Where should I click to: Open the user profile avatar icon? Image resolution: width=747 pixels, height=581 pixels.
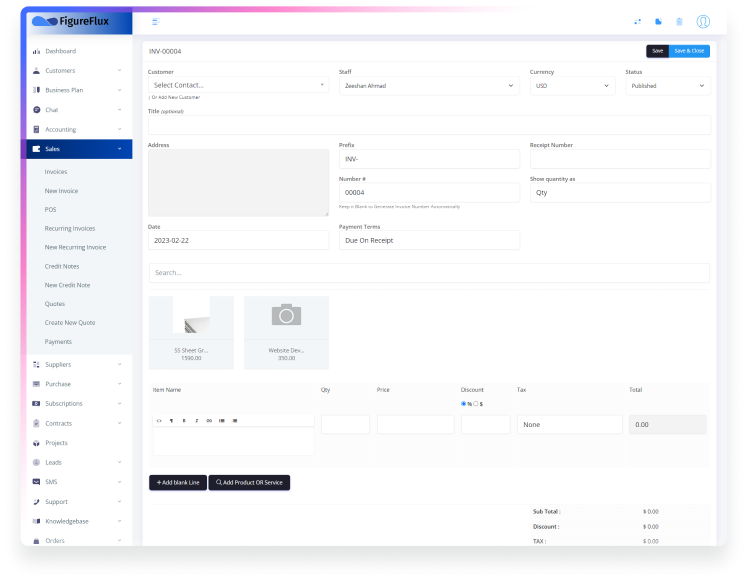(703, 21)
